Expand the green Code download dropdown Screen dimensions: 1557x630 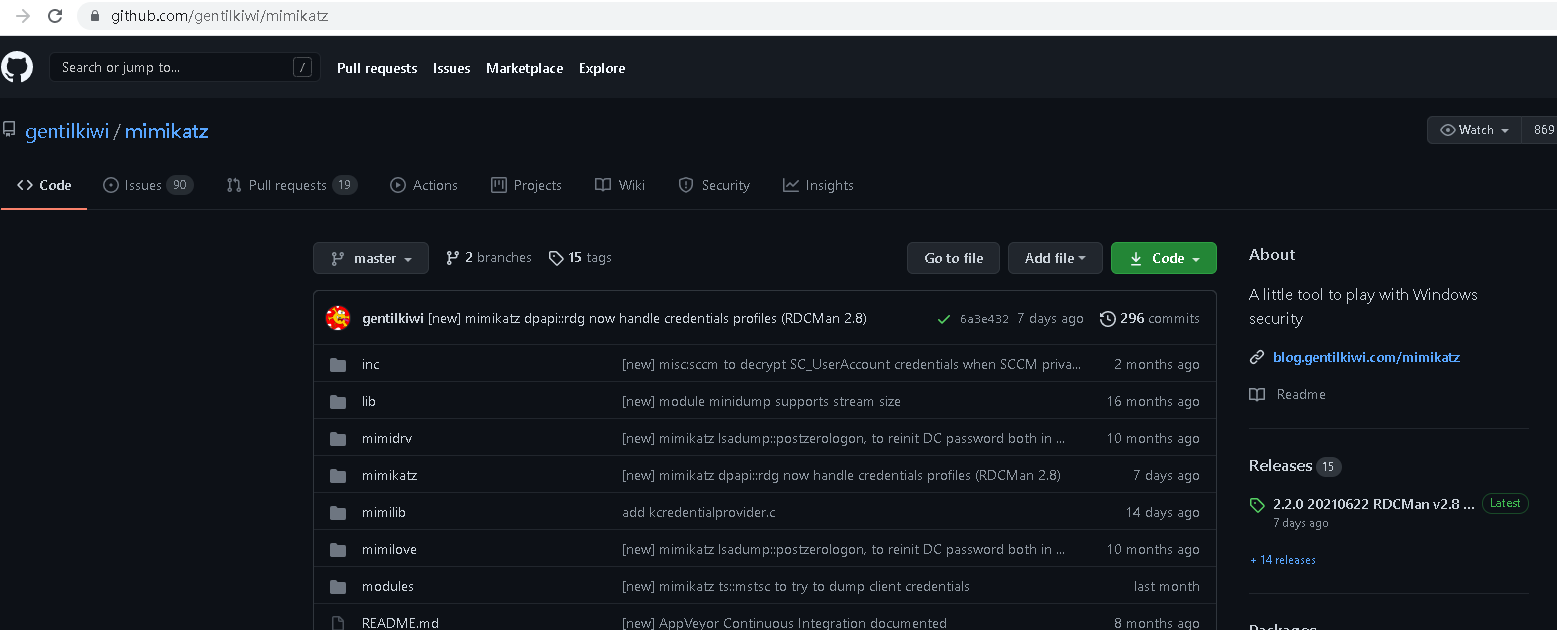(x=1164, y=258)
